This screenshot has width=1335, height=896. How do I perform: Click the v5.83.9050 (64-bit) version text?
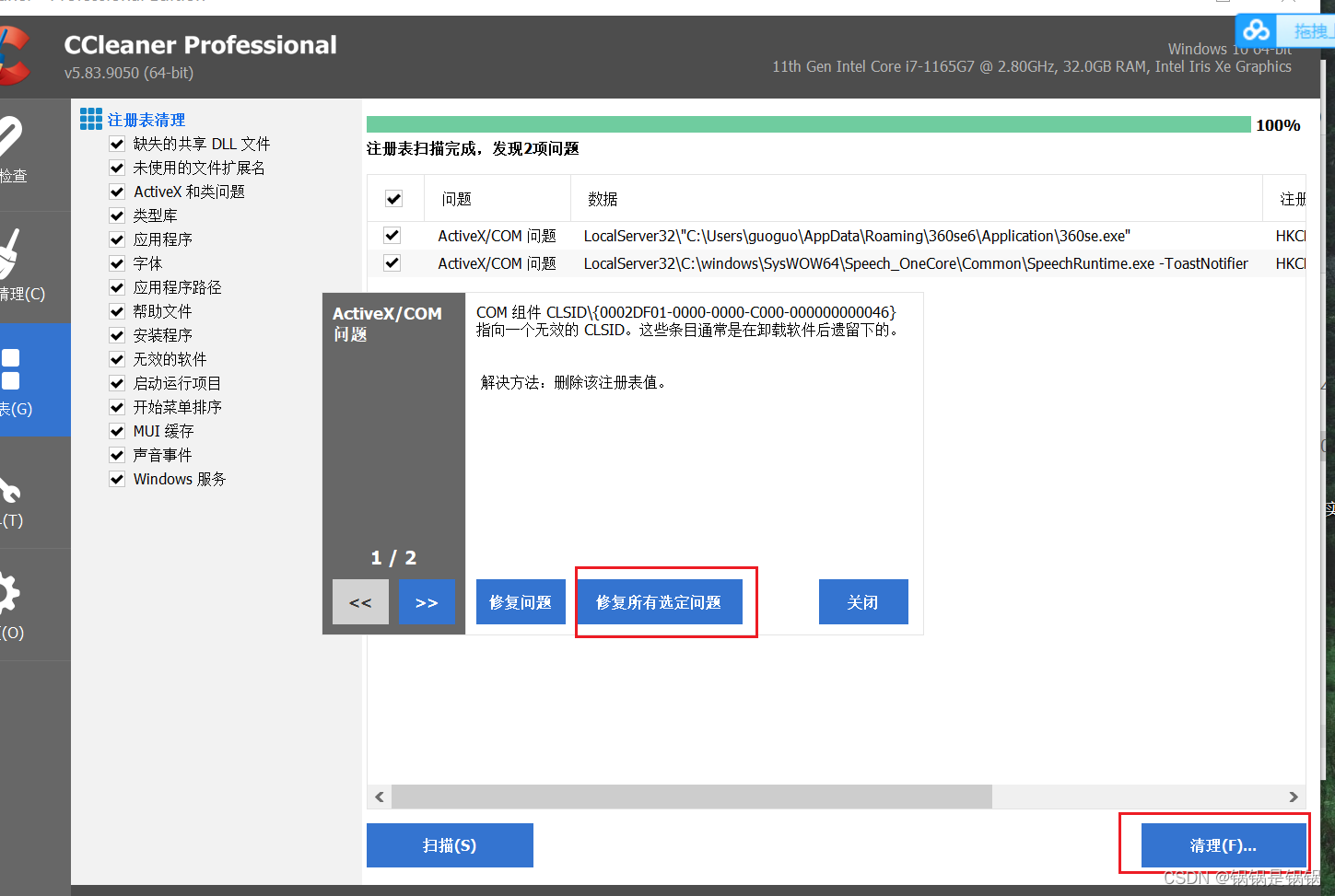(x=129, y=73)
